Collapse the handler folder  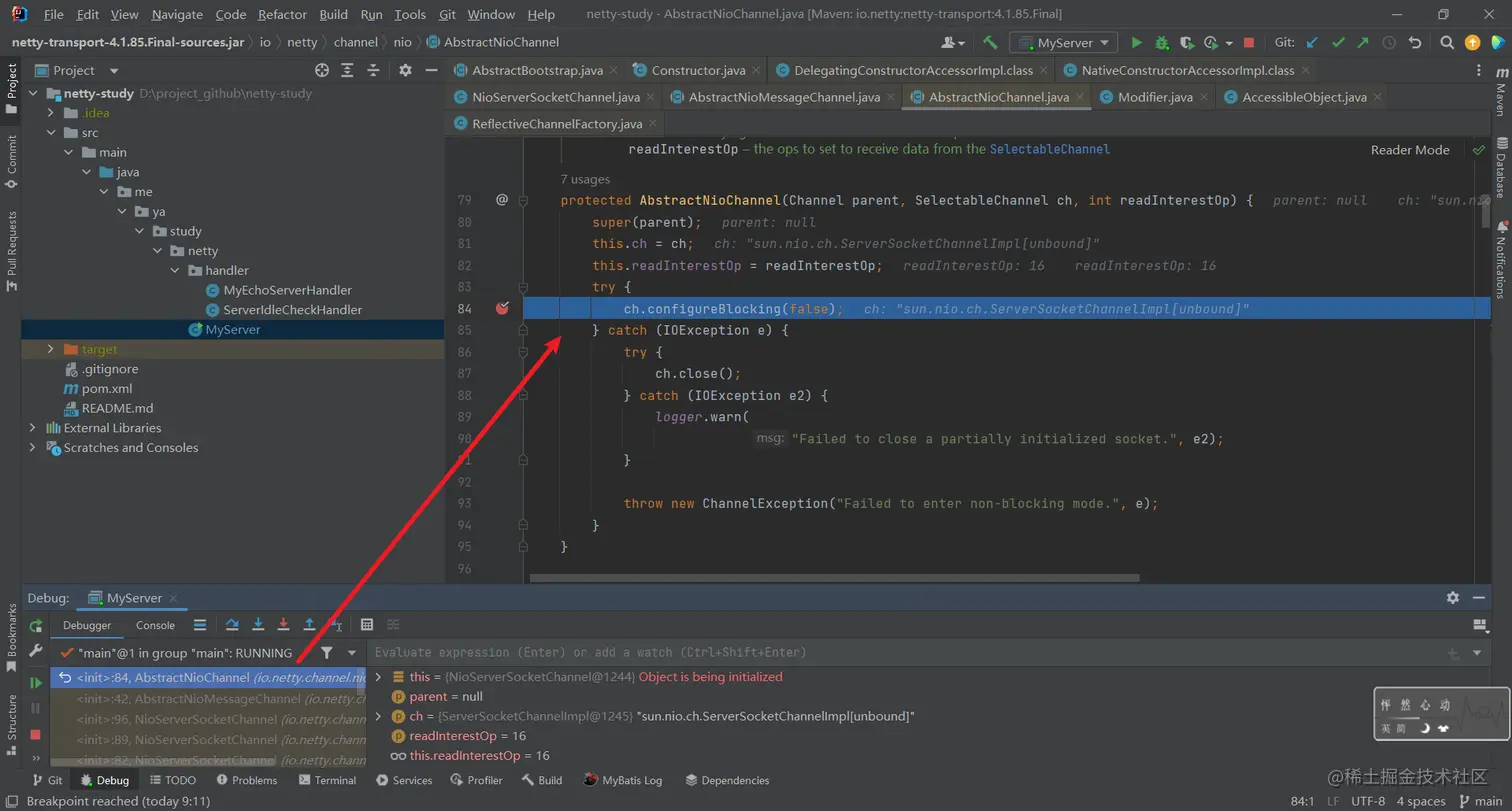click(x=175, y=271)
